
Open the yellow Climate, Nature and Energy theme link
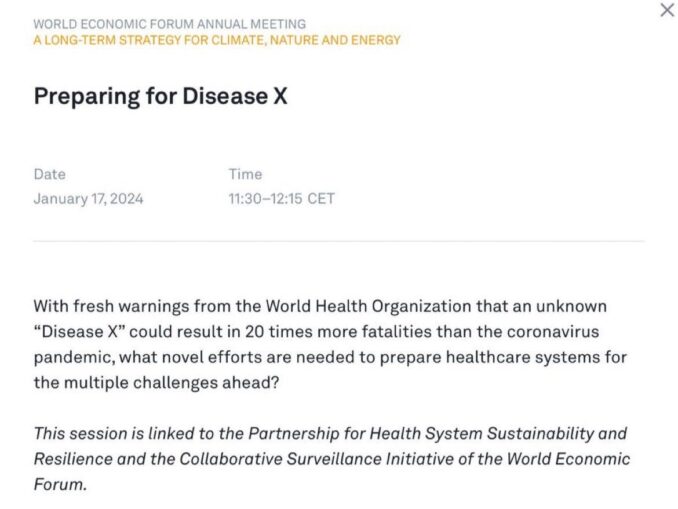[217, 40]
